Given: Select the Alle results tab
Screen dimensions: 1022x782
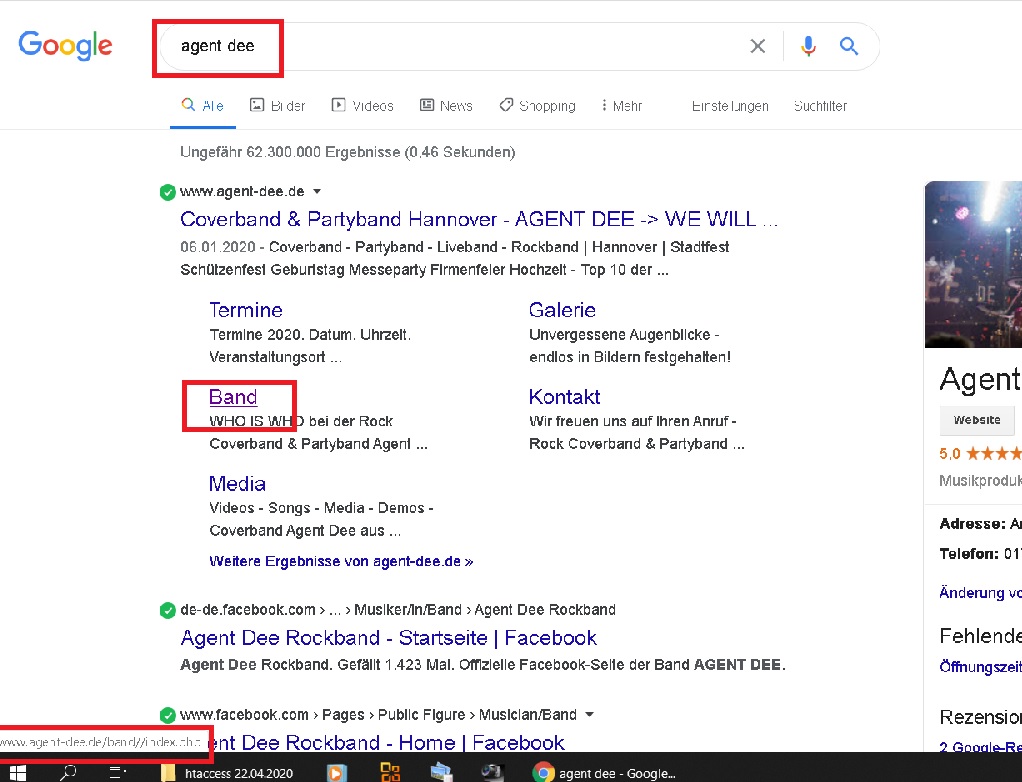Looking at the screenshot, I should 203,106.
